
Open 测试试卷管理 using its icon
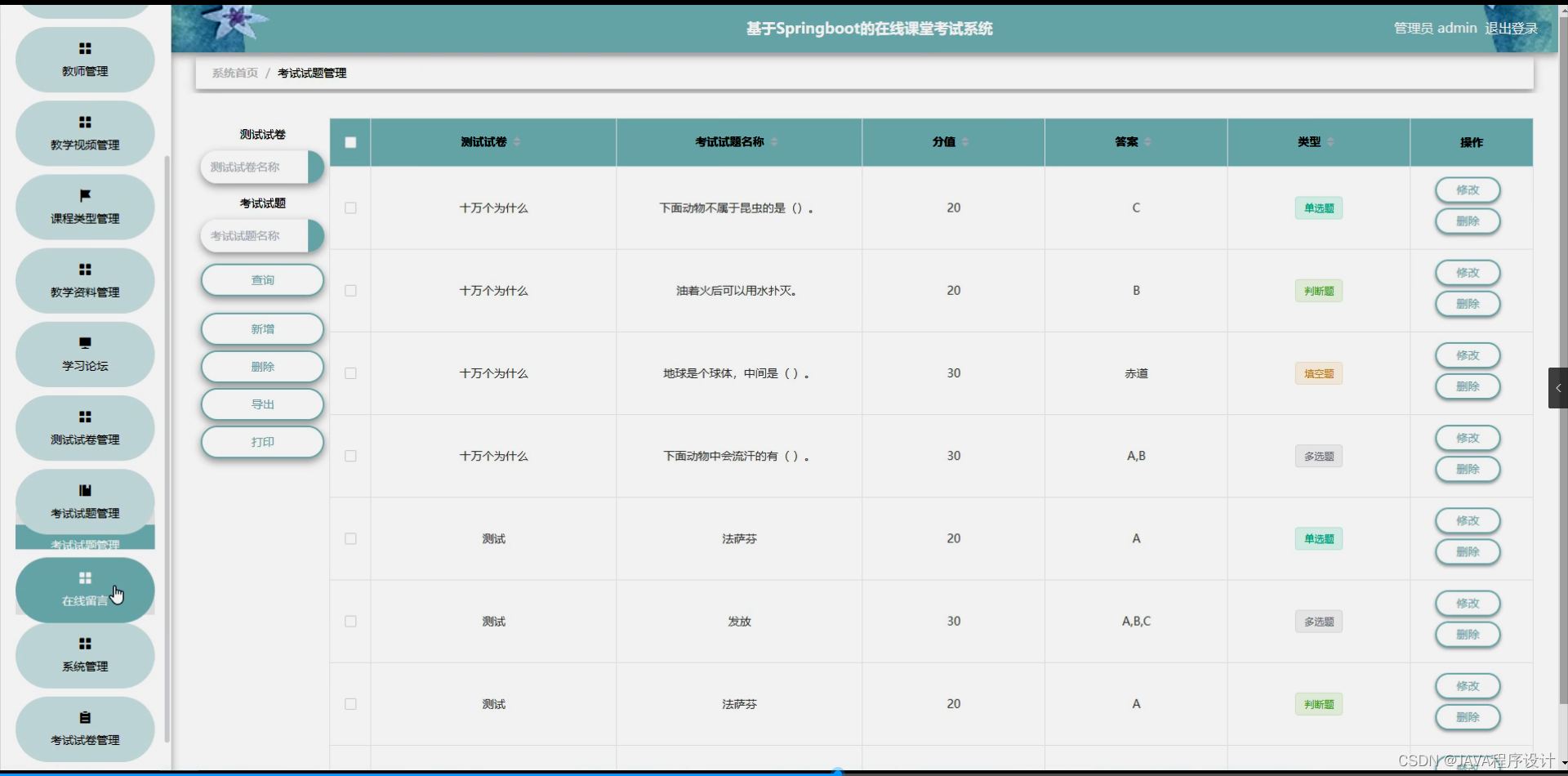[84, 416]
